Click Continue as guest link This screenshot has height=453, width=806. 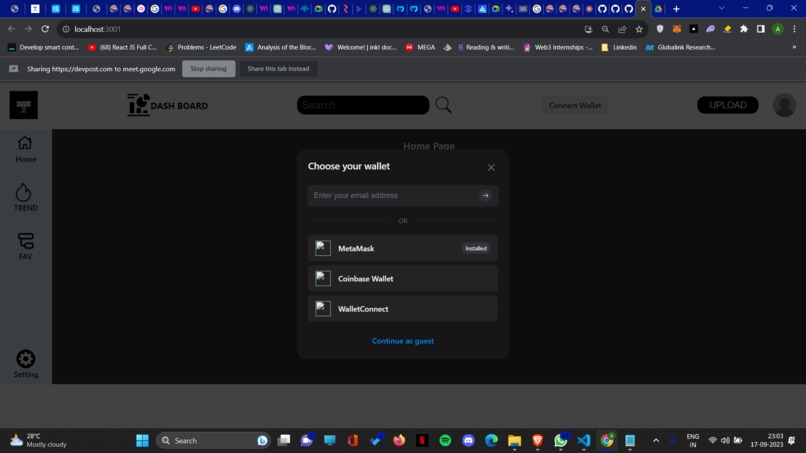pyautogui.click(x=402, y=341)
